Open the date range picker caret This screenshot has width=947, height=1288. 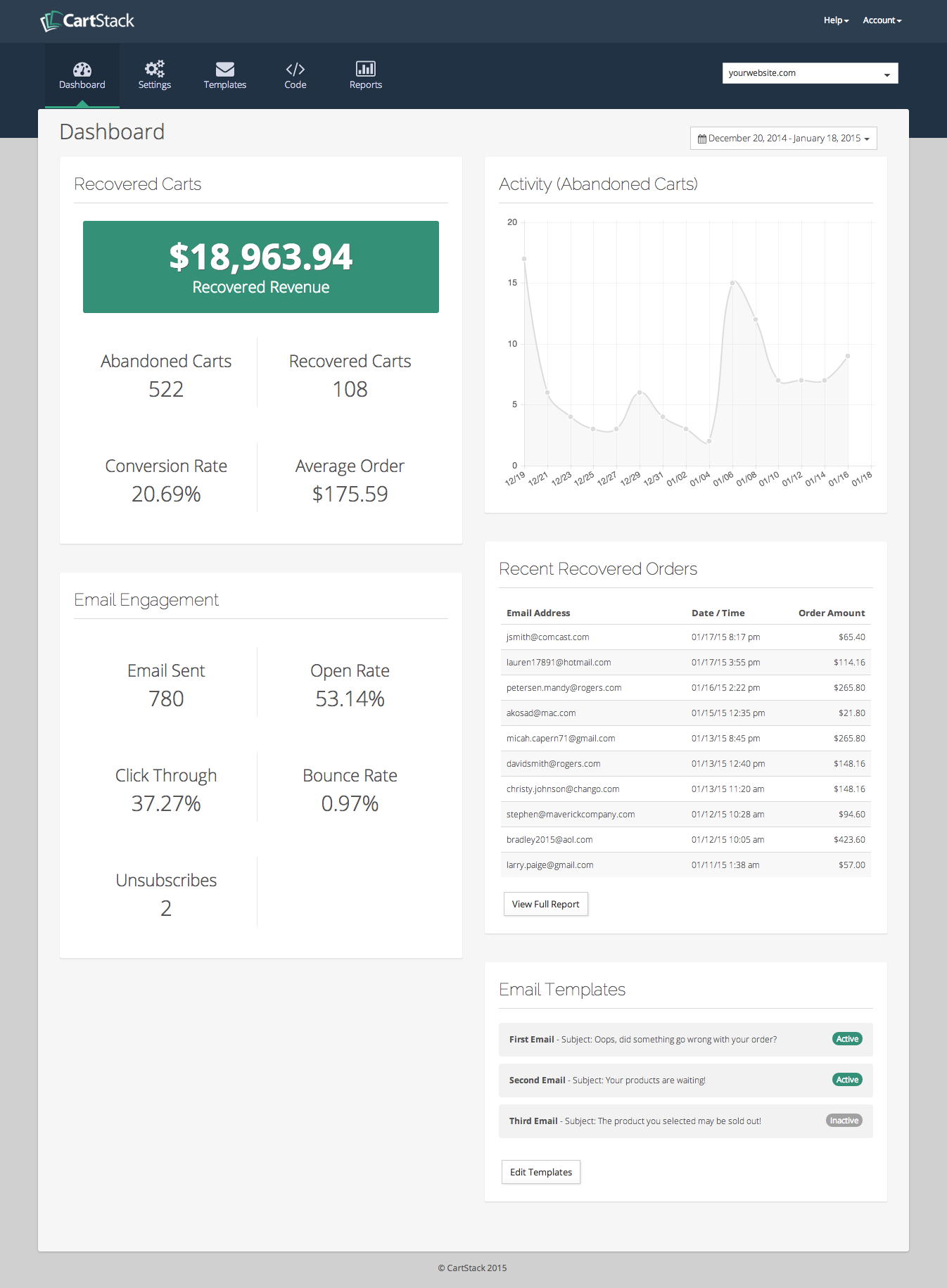click(x=867, y=139)
